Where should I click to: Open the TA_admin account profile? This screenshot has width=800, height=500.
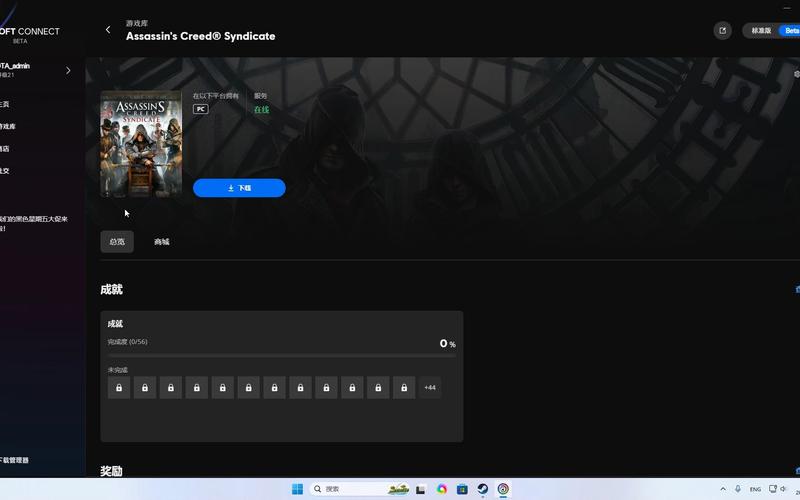(15, 70)
